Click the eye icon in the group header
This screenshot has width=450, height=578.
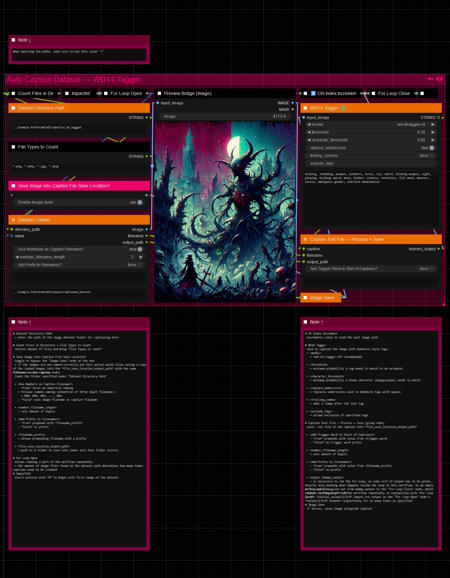point(440,79)
